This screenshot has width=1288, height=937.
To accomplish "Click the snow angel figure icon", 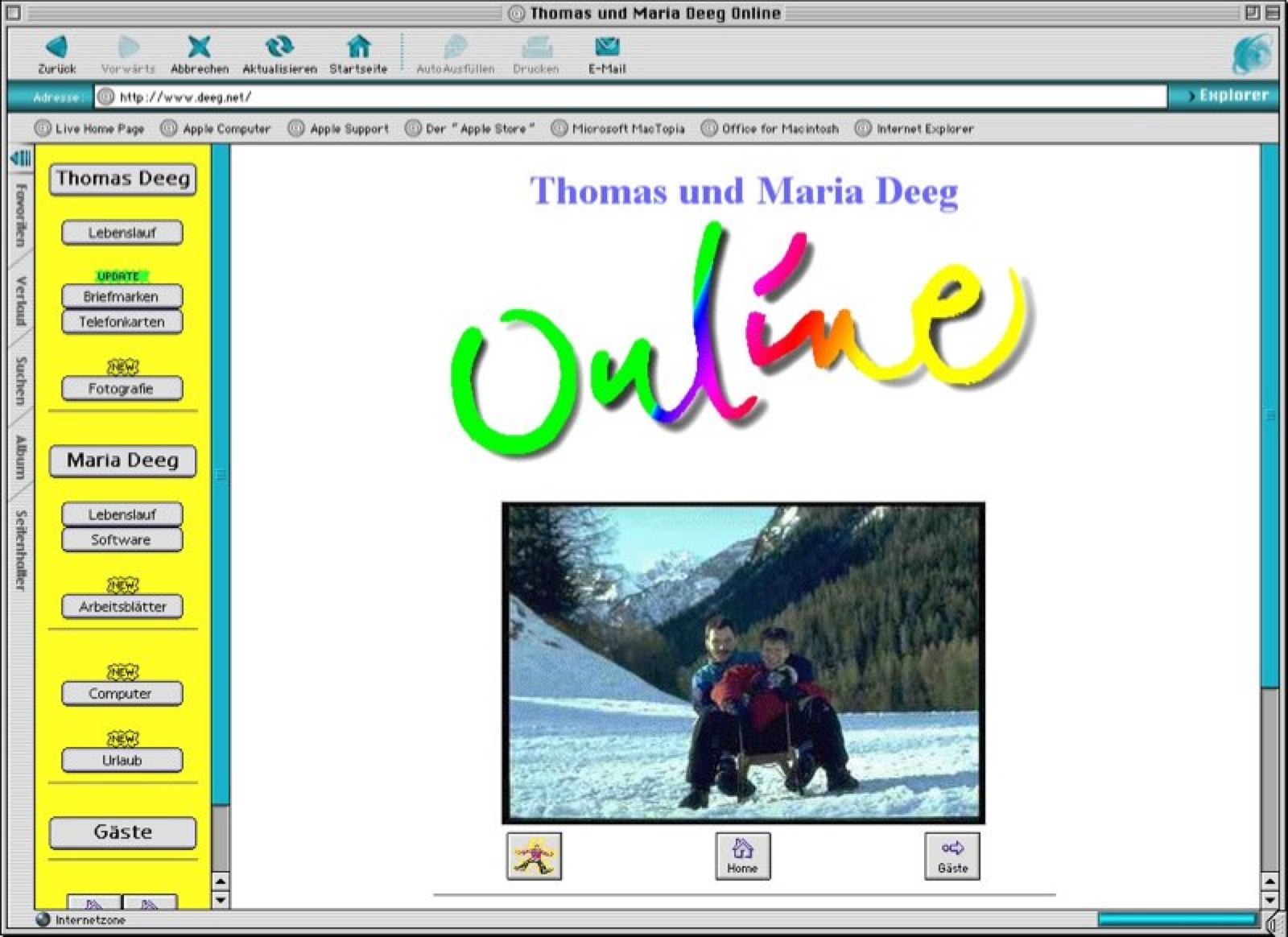I will click(x=534, y=856).
